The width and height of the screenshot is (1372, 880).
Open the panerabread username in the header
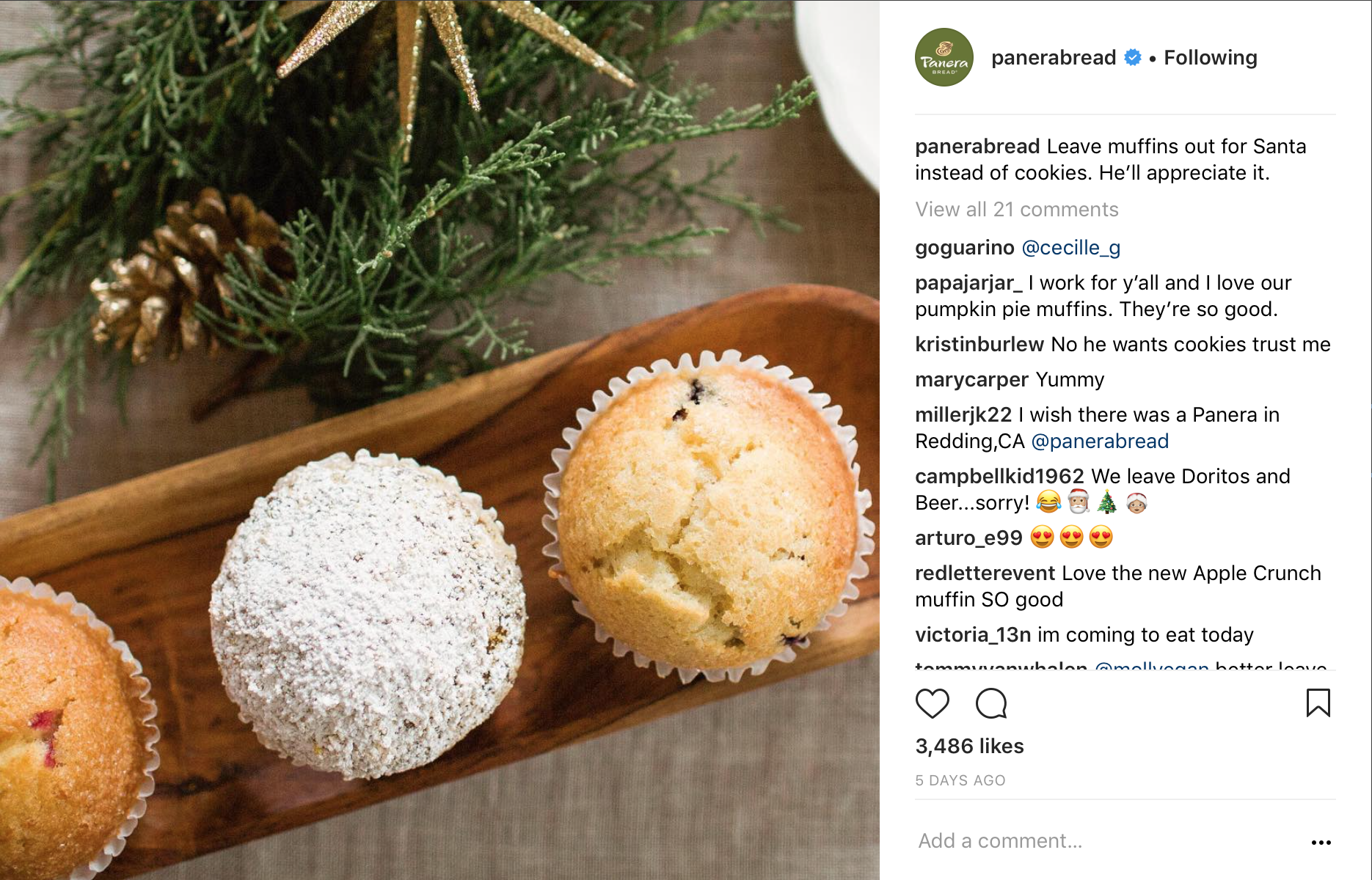tap(1054, 57)
